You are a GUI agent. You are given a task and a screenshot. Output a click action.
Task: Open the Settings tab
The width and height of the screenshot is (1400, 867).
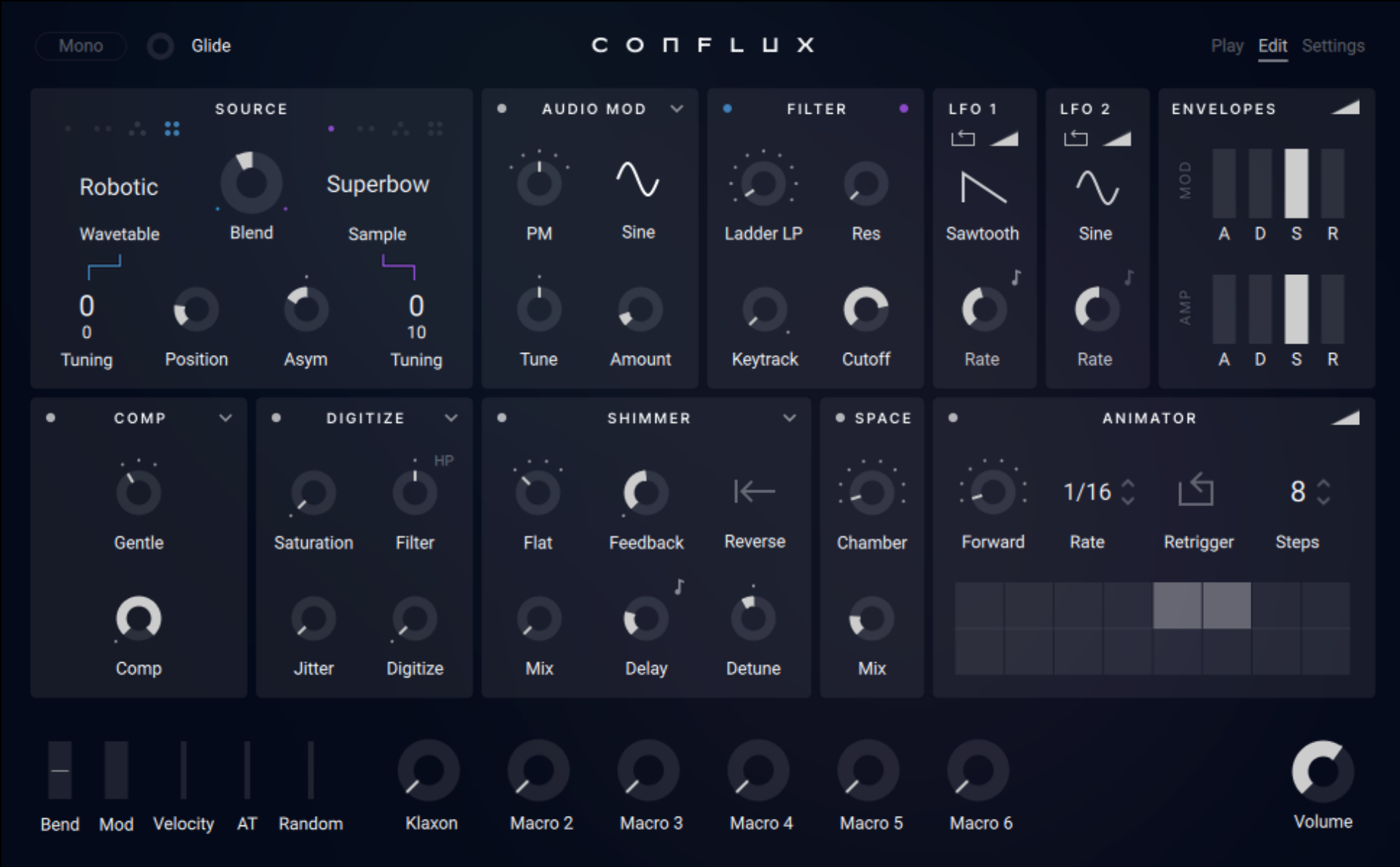(x=1334, y=45)
